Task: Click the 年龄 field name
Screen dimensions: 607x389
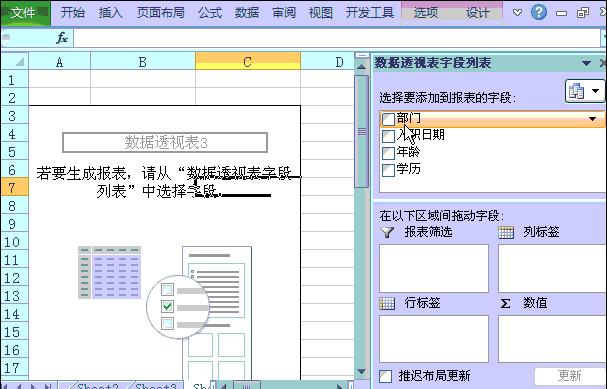Action: 408,152
